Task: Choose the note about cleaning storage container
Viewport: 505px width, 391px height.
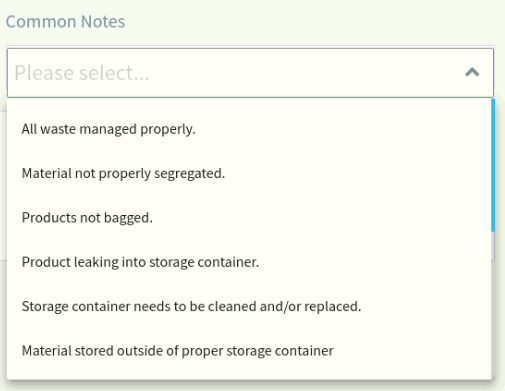Action: 249,306
